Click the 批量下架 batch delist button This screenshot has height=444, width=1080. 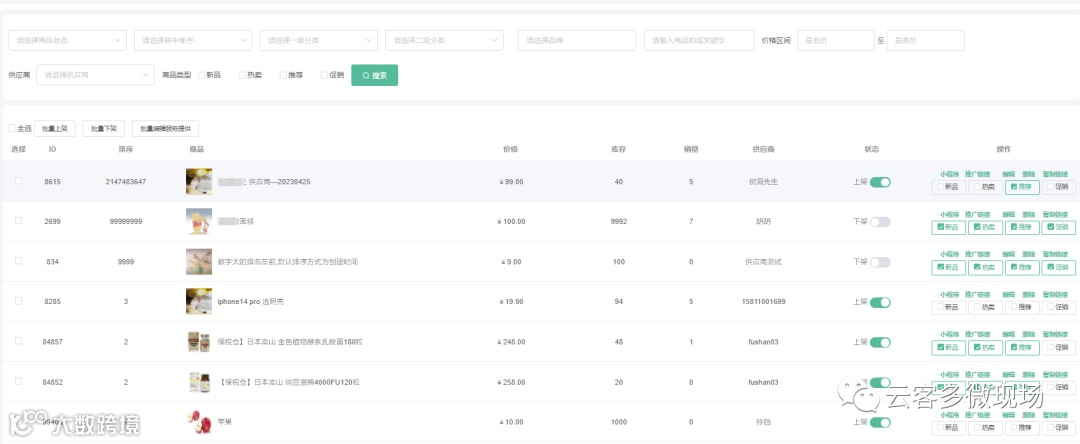point(103,128)
